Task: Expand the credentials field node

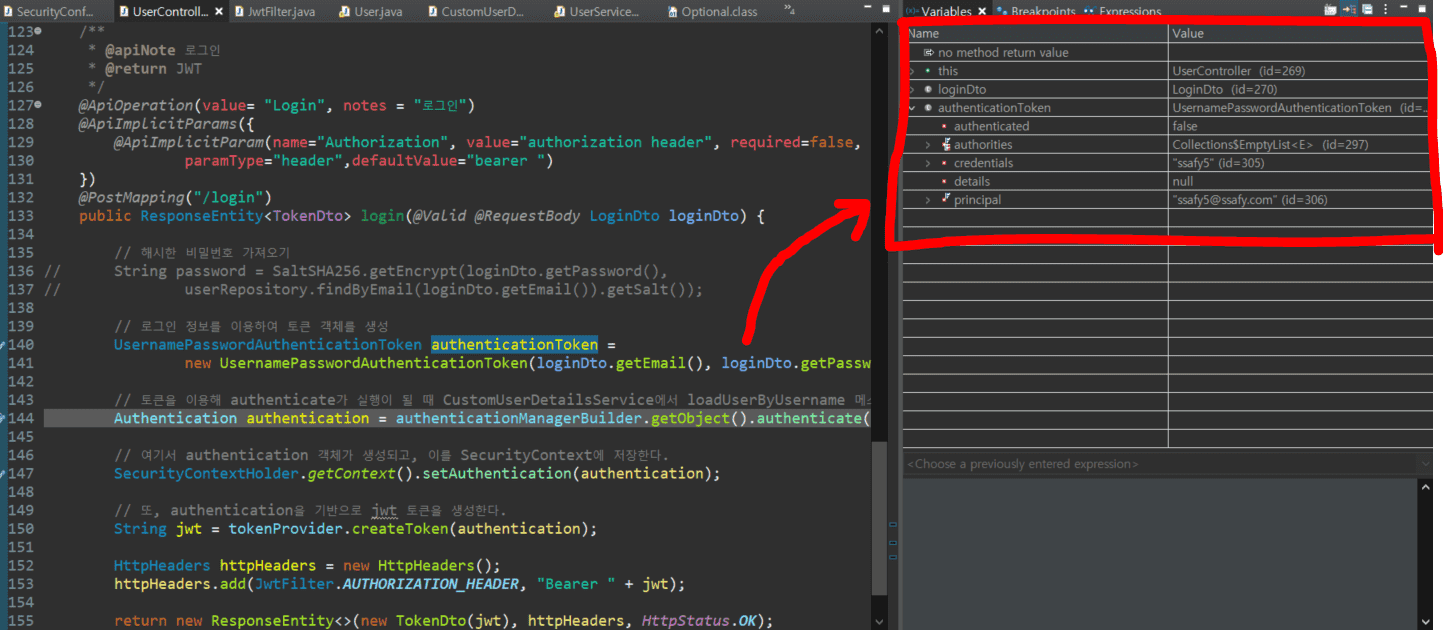Action: (x=928, y=163)
